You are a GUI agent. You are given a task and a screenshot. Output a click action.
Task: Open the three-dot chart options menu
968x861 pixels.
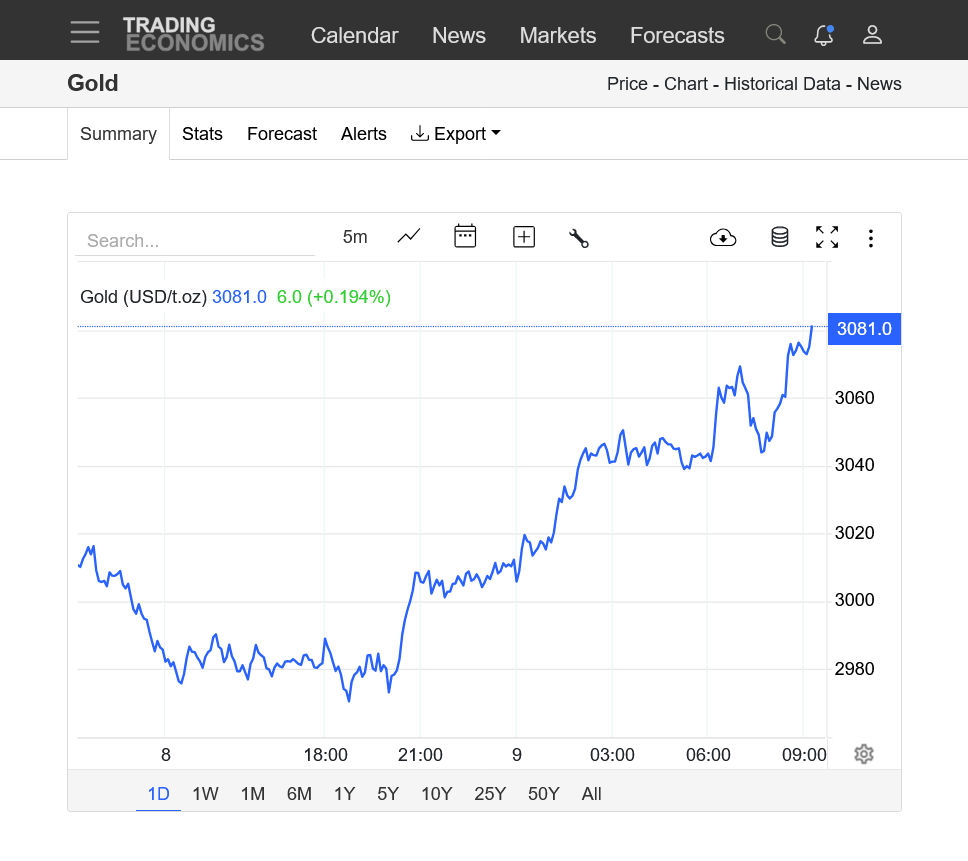click(871, 238)
